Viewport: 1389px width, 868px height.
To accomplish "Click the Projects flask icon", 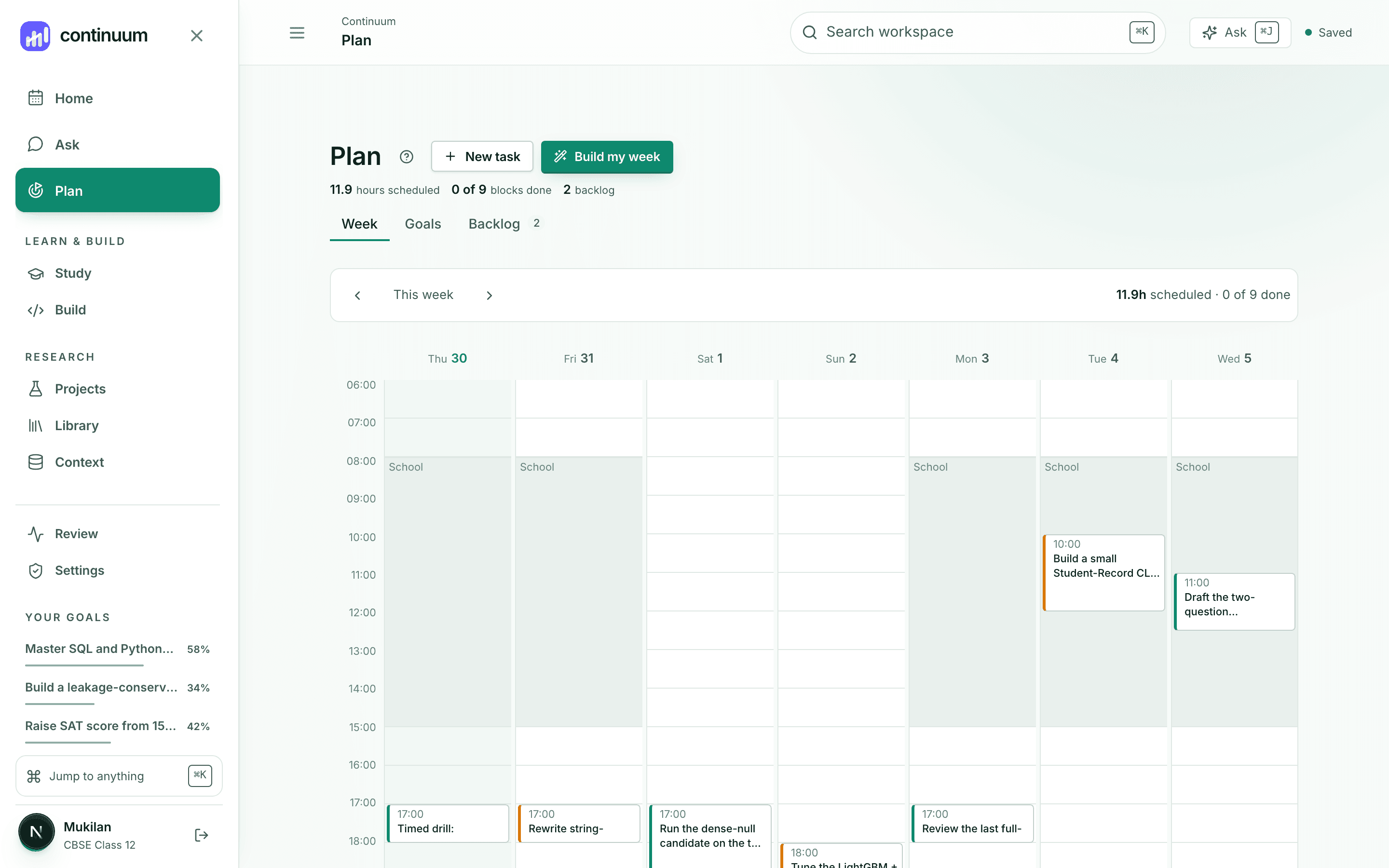I will pyautogui.click(x=36, y=389).
